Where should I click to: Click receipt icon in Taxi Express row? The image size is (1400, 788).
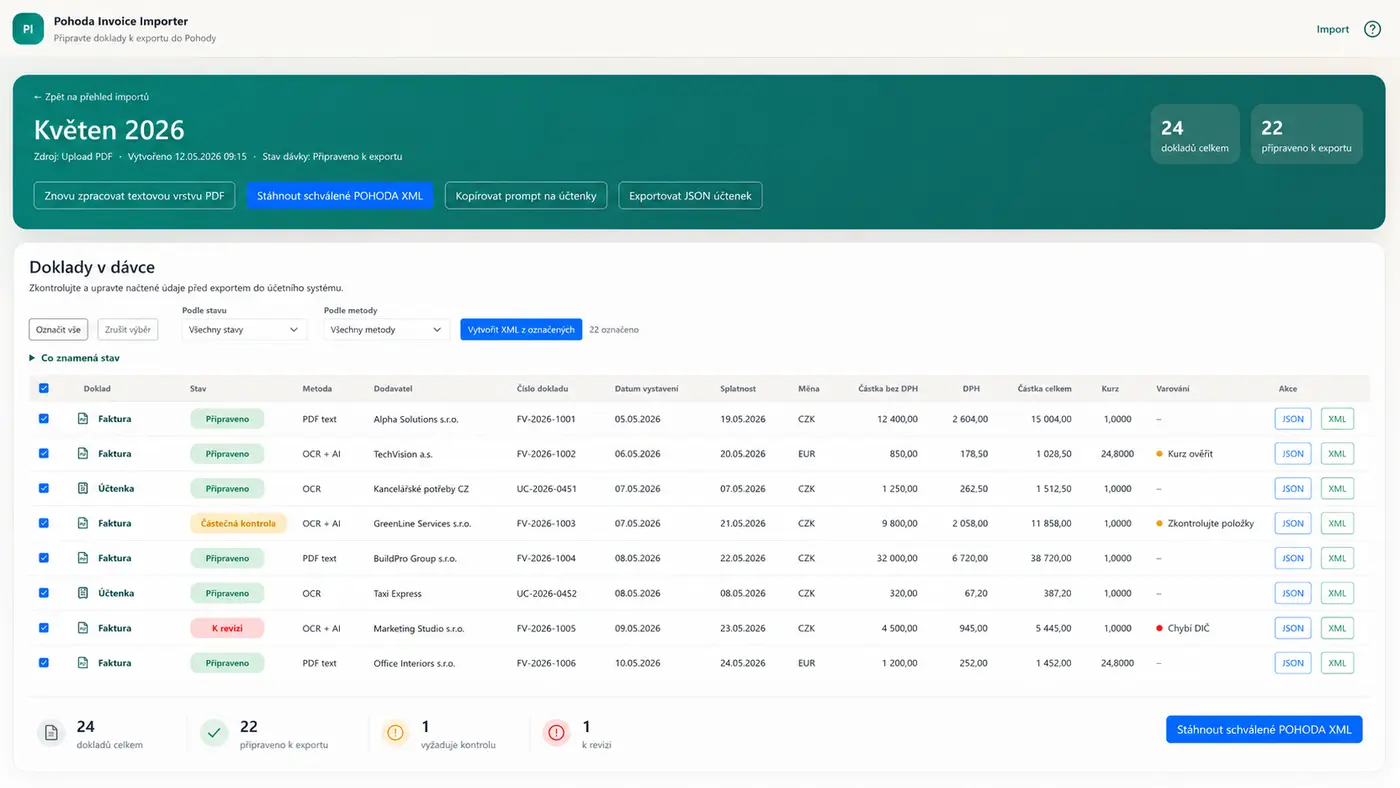coord(83,593)
